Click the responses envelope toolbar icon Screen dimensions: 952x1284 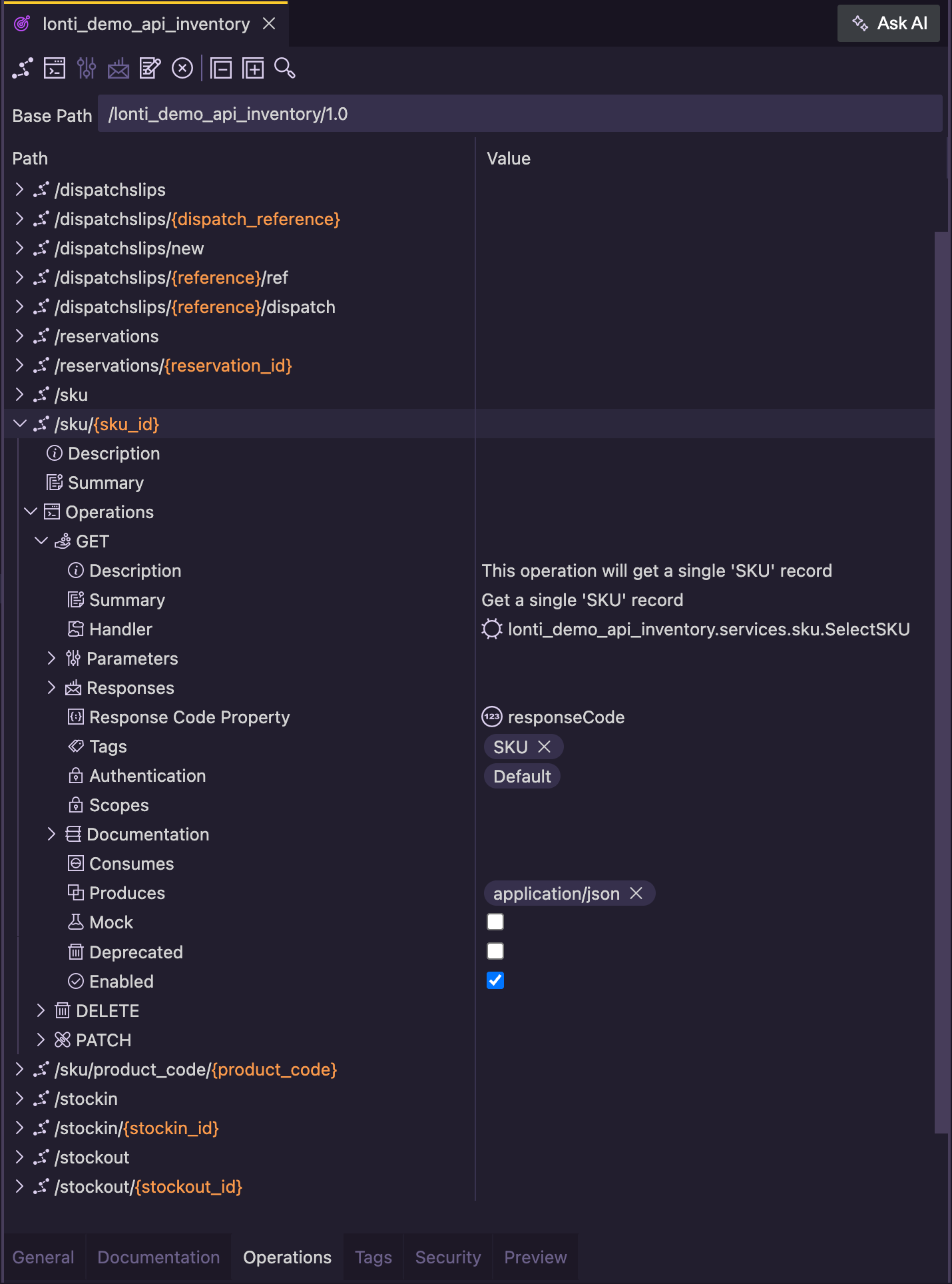(x=119, y=68)
